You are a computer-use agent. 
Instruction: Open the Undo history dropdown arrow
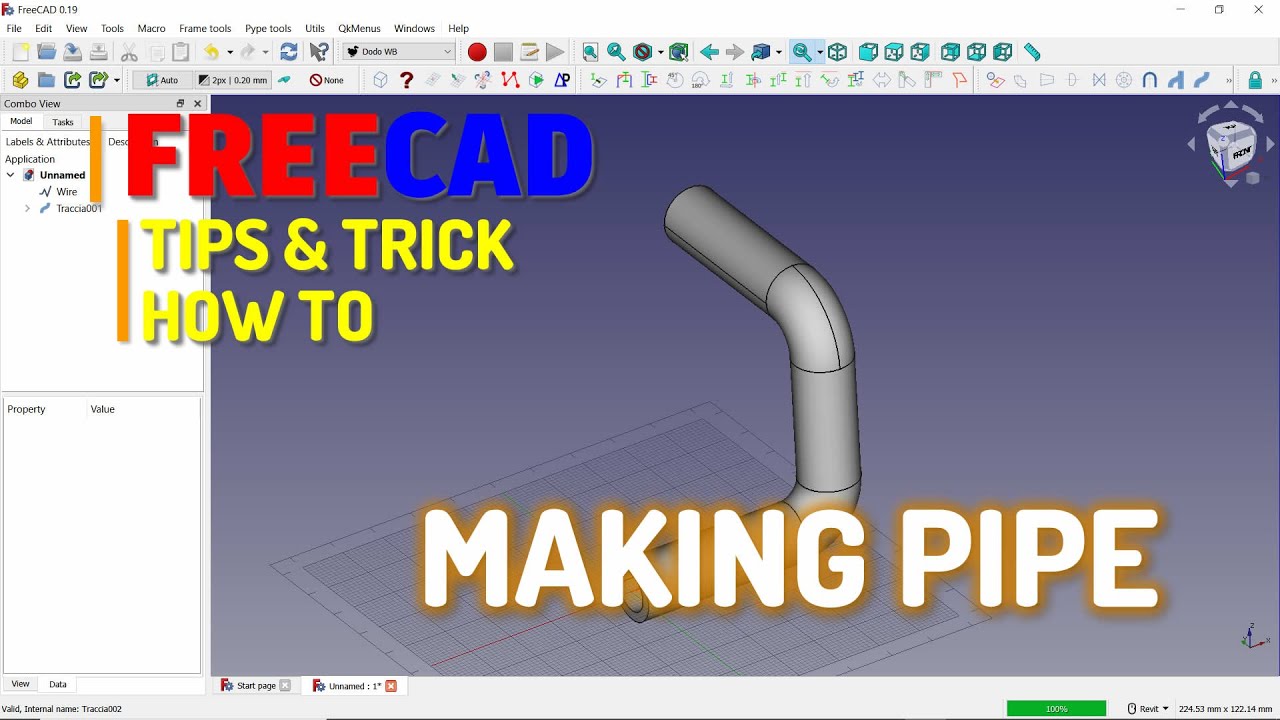coord(230,52)
